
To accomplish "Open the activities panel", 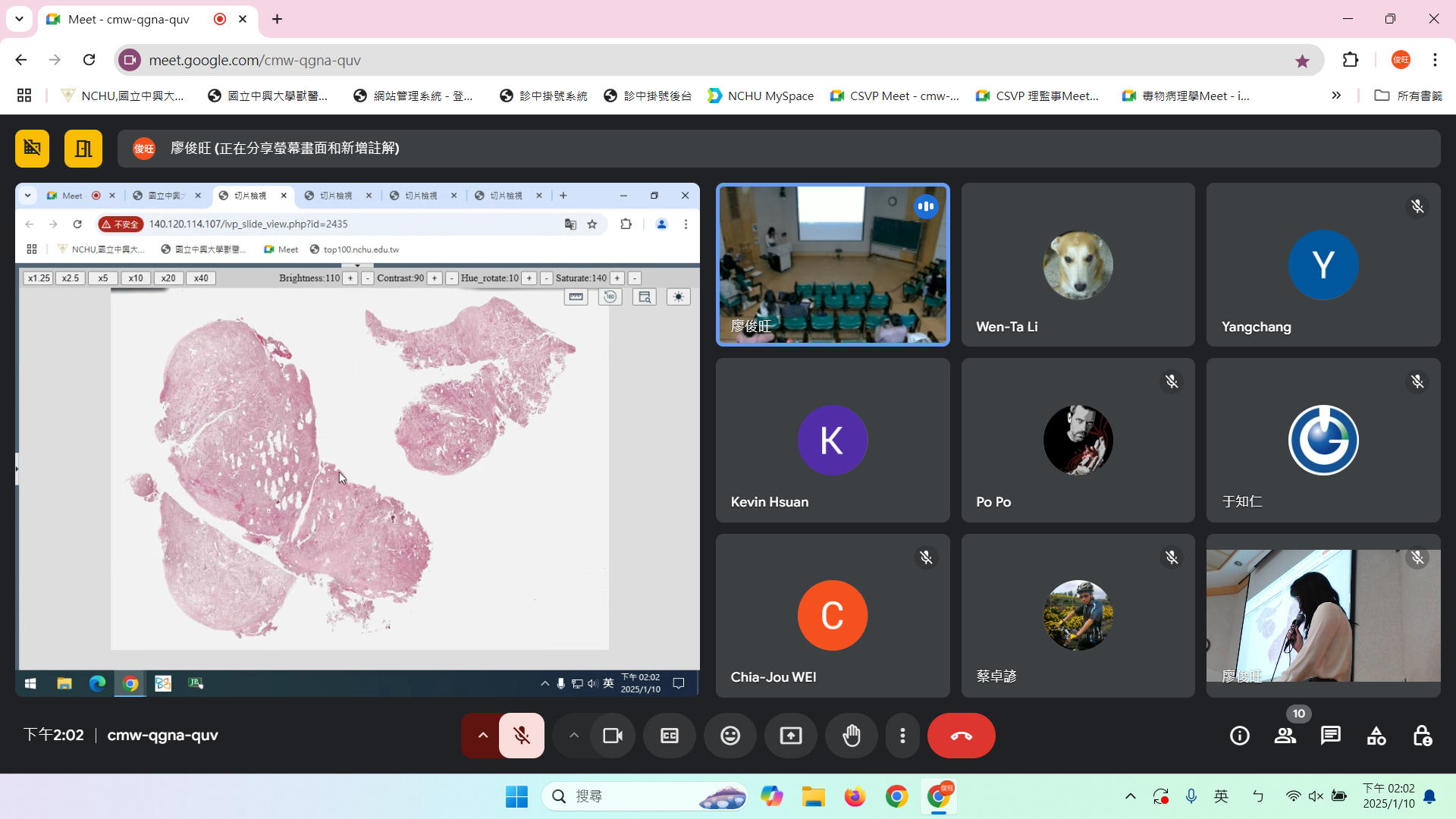I will tap(1376, 736).
